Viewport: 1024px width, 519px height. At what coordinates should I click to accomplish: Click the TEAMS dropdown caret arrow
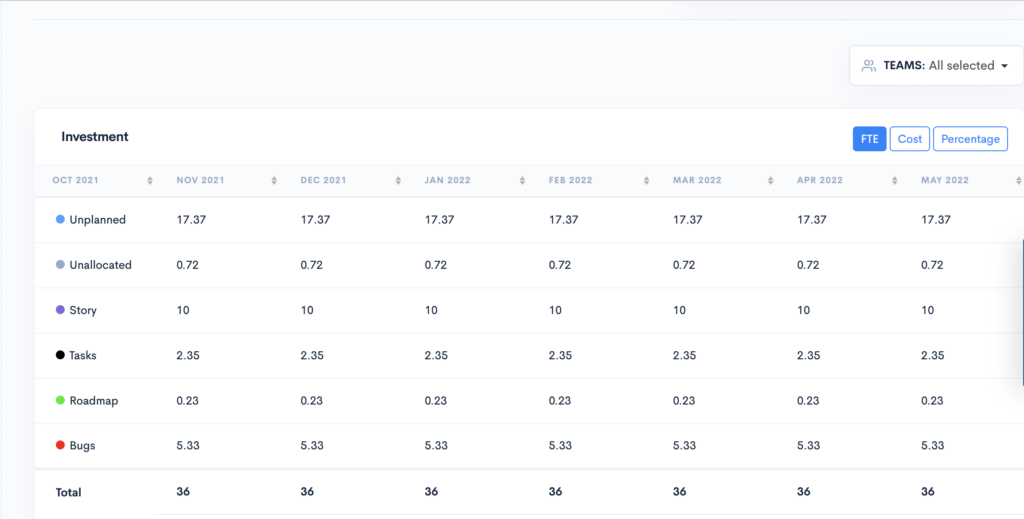click(x=1004, y=66)
